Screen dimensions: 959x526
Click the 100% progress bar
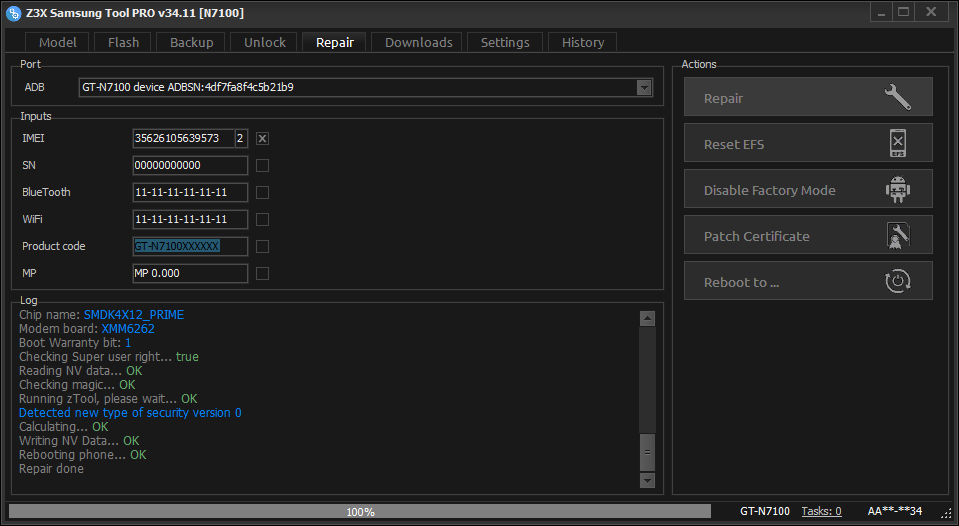[360, 511]
